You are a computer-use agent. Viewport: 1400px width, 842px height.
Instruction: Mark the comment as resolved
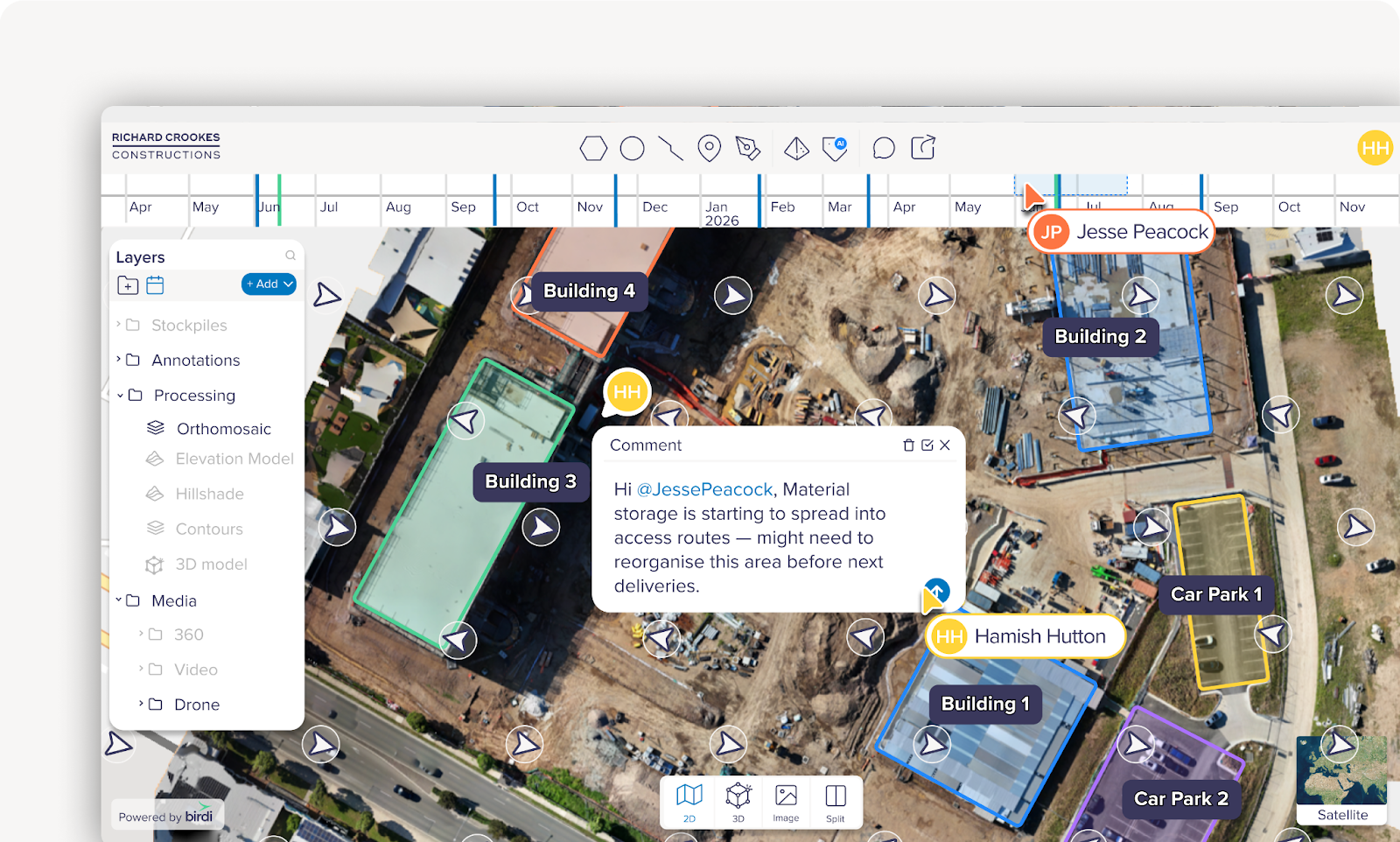pyautogui.click(x=927, y=446)
